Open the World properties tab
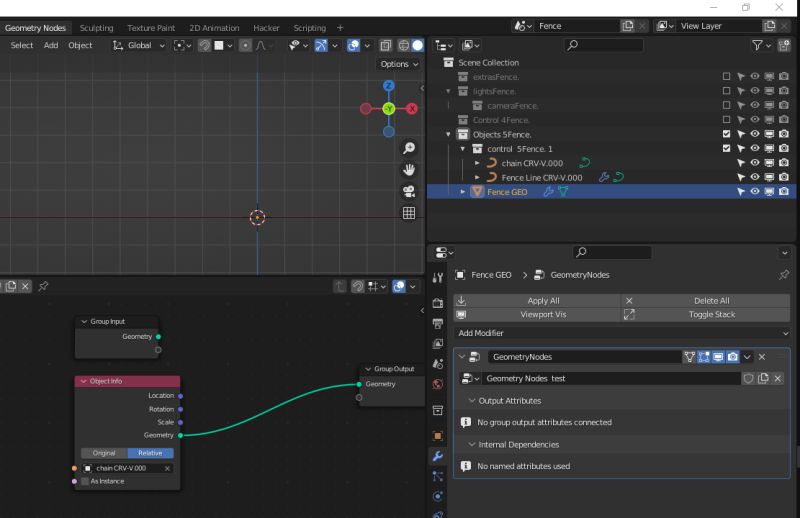The height and width of the screenshot is (518, 800). pos(438,384)
